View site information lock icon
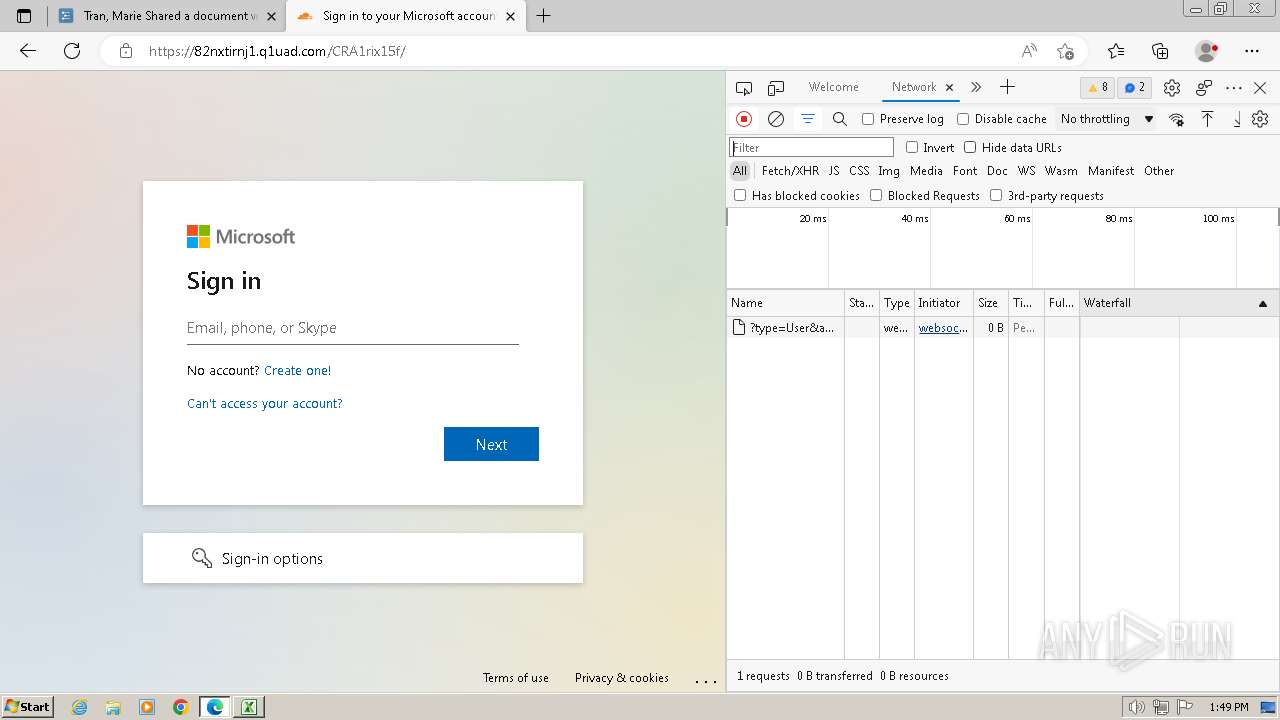The image size is (1280, 720). click(126, 51)
